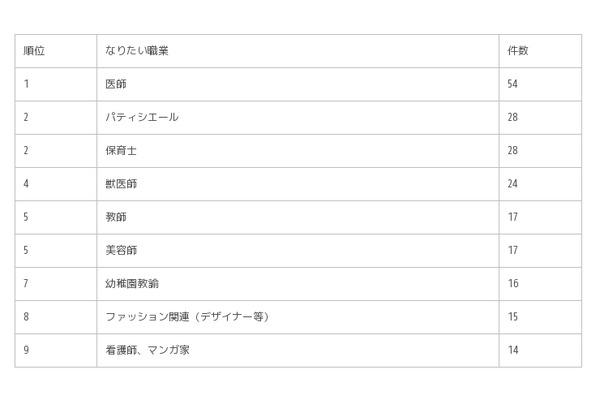Click the count 24 for 獣医師
This screenshot has width=600, height=400.
[512, 184]
